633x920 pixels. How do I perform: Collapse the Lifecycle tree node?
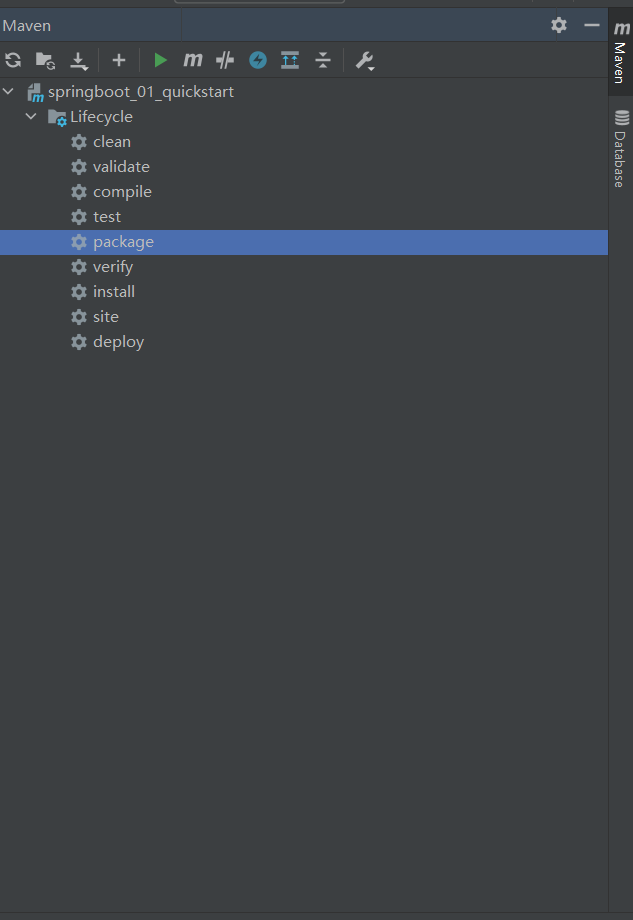31,117
